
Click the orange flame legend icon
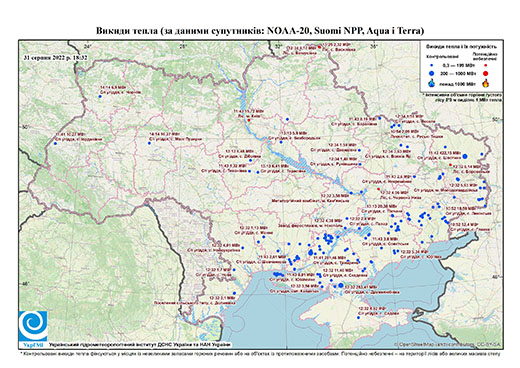[x=486, y=83]
